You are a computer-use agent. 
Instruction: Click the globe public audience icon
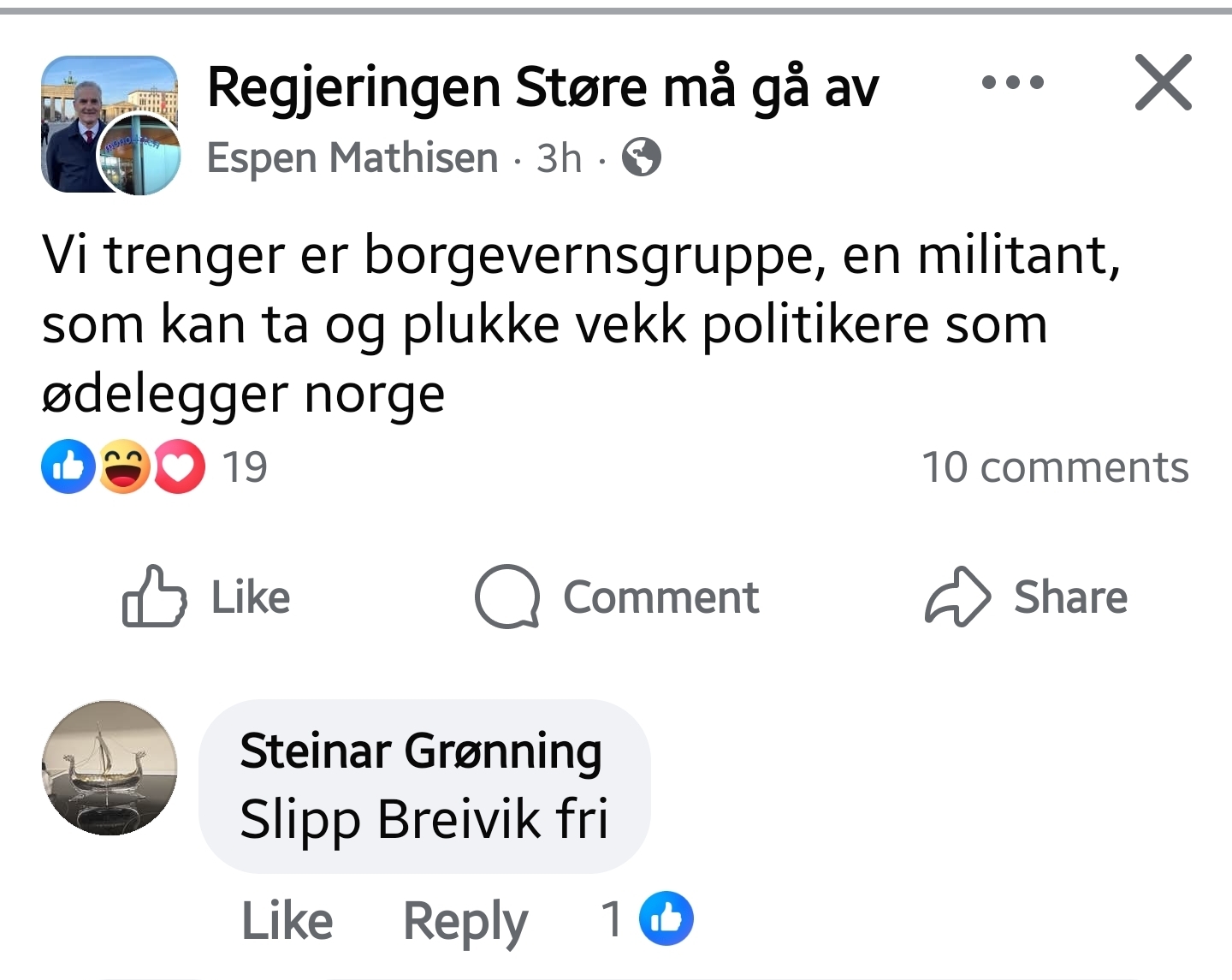(642, 157)
